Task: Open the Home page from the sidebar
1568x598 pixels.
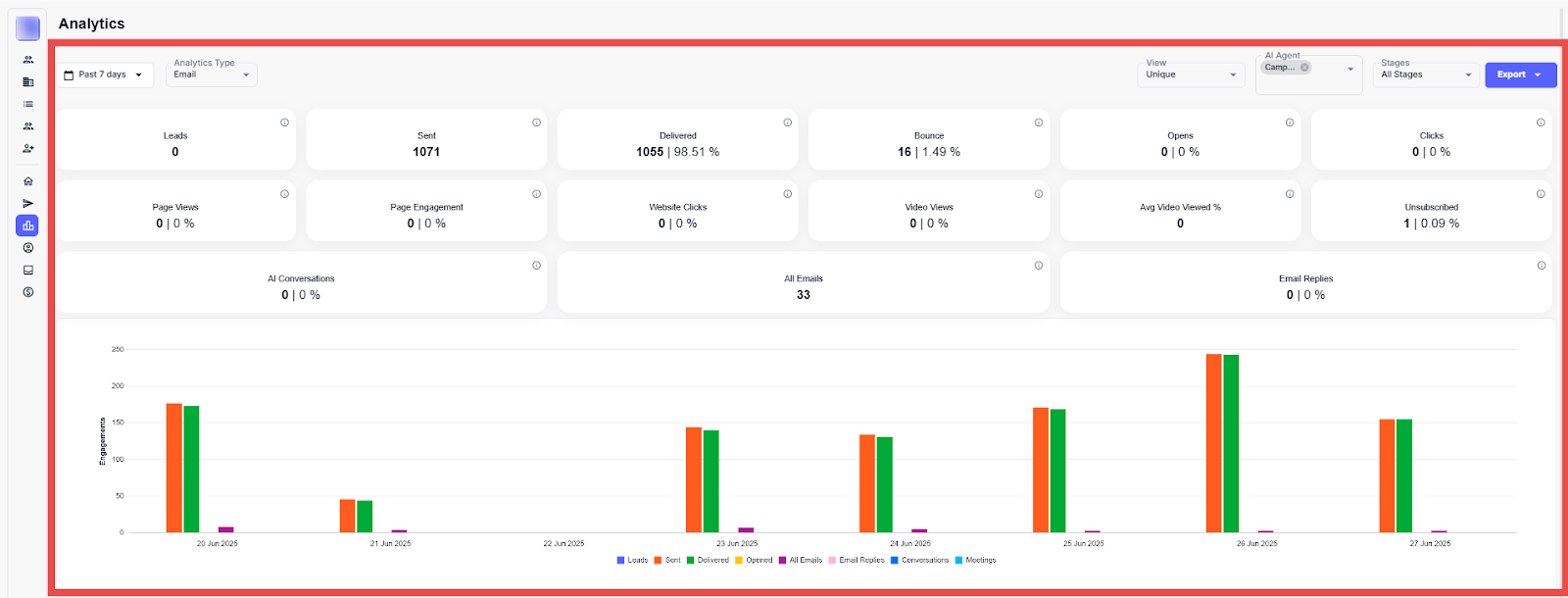Action: [28, 181]
